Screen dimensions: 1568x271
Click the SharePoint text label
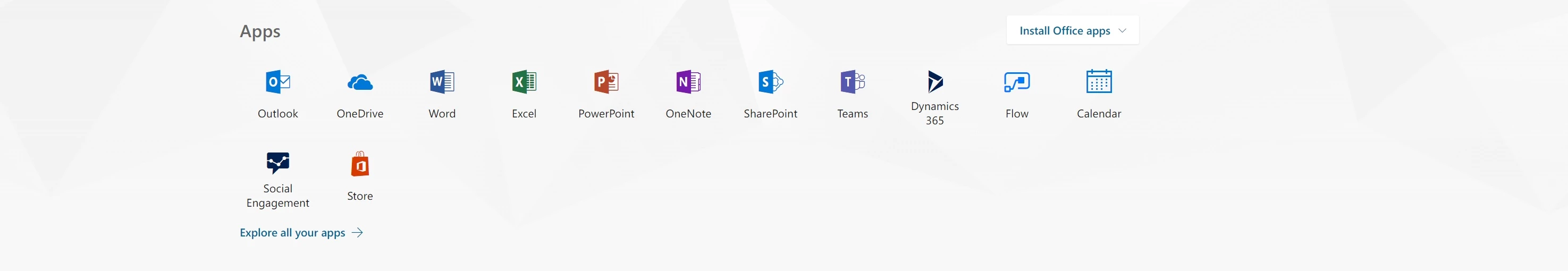771,114
